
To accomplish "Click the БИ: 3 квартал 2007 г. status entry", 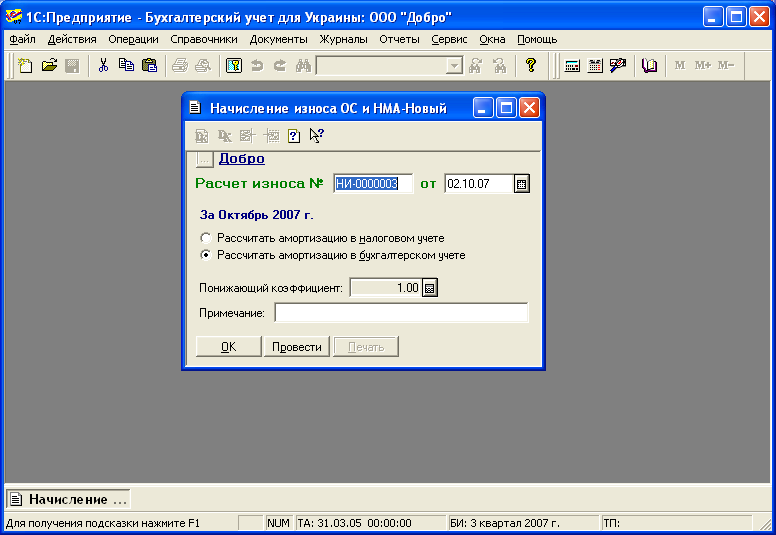I will (524, 523).
